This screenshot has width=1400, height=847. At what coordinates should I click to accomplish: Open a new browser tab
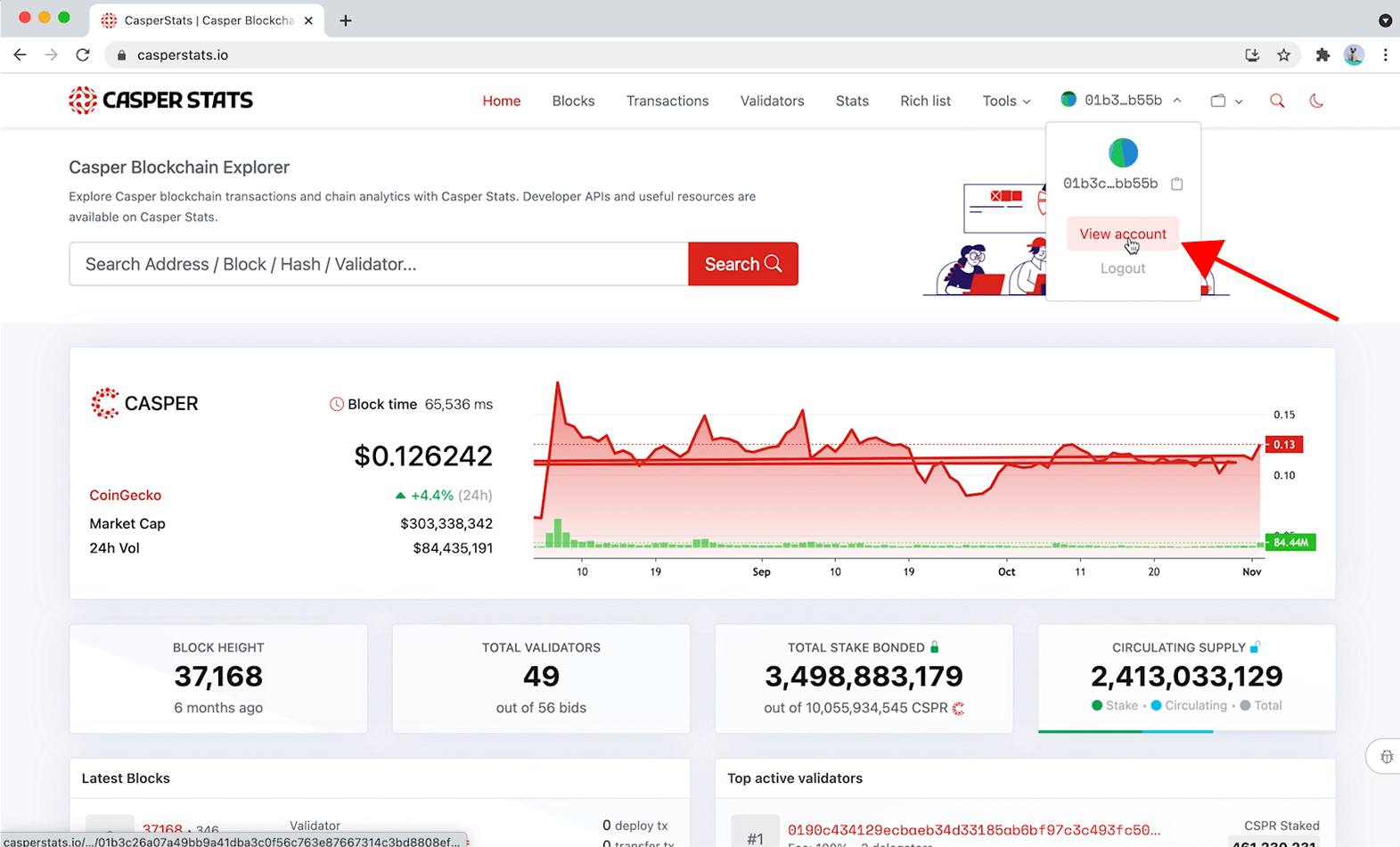pyautogui.click(x=346, y=21)
